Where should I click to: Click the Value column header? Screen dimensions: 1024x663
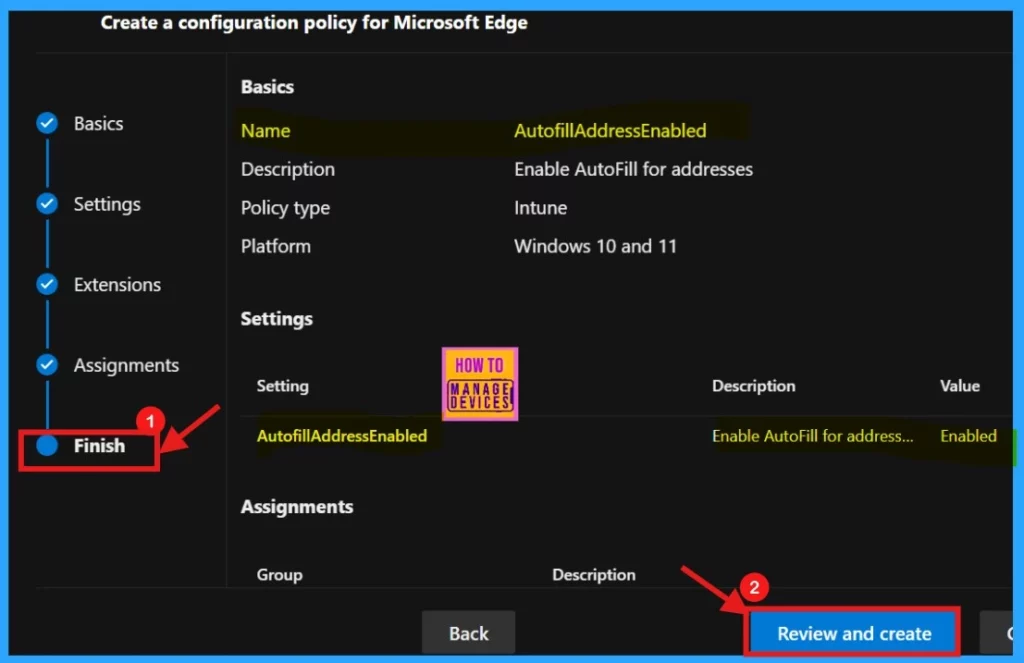click(x=959, y=386)
